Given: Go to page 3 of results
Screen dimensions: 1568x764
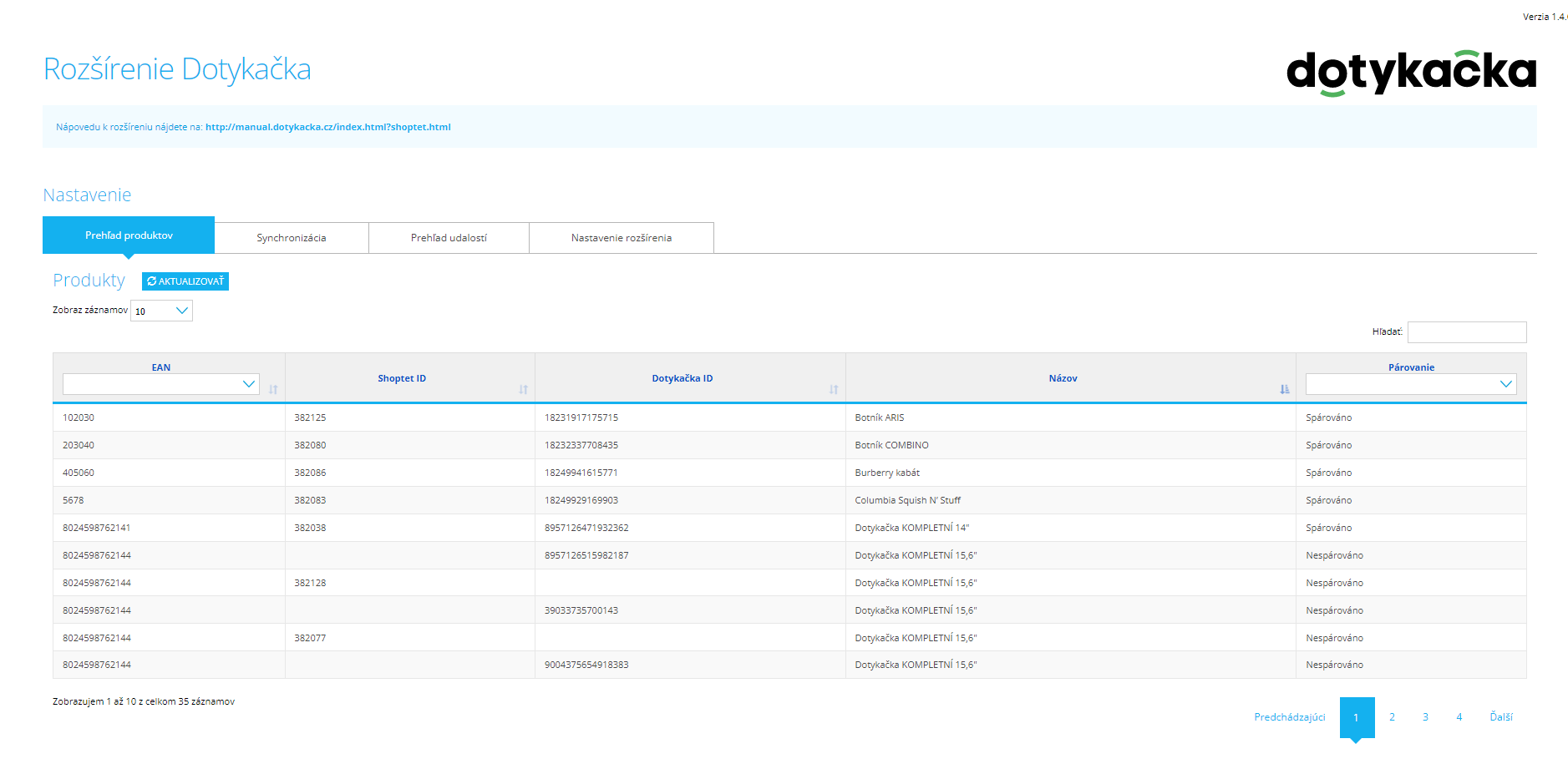Looking at the screenshot, I should [1426, 717].
